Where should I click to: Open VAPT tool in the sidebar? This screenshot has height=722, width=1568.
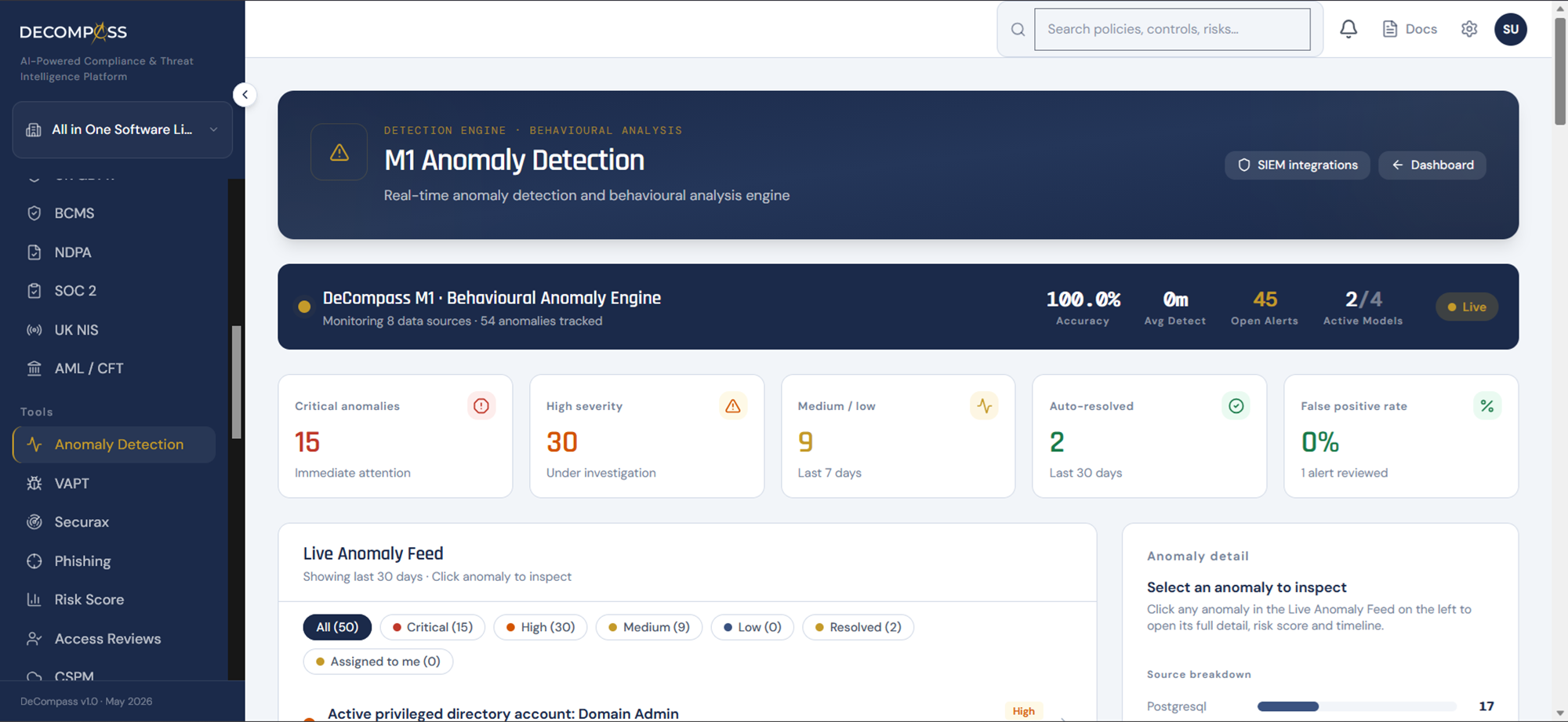point(114,484)
